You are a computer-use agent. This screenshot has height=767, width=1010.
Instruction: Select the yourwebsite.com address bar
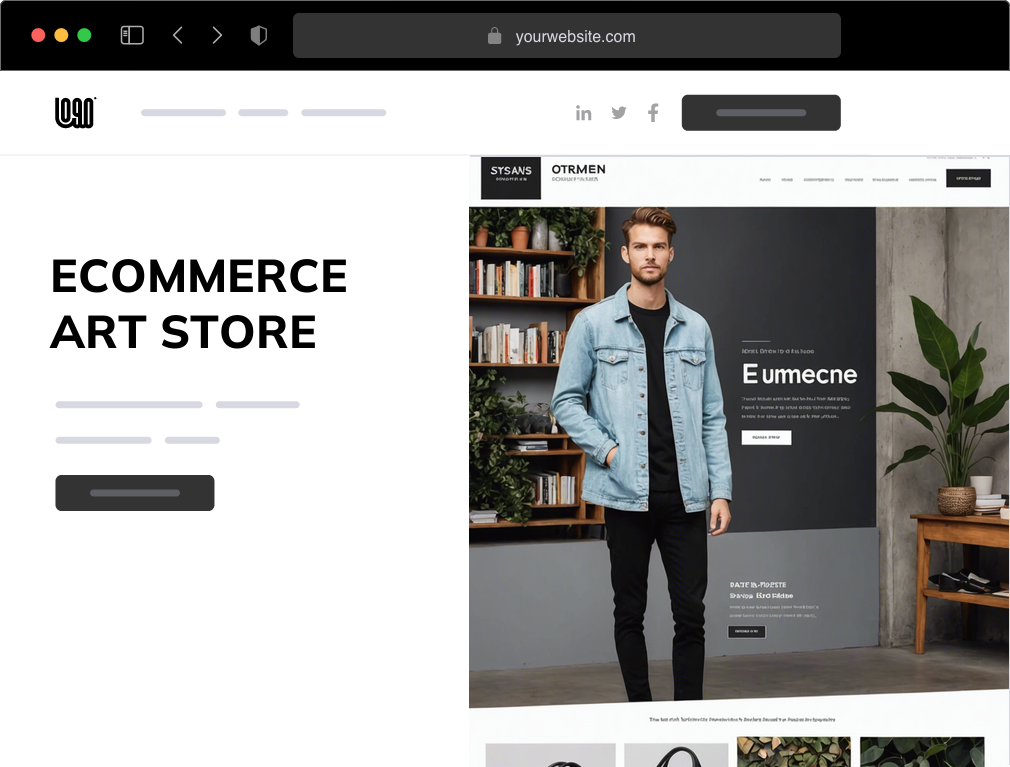coord(567,35)
